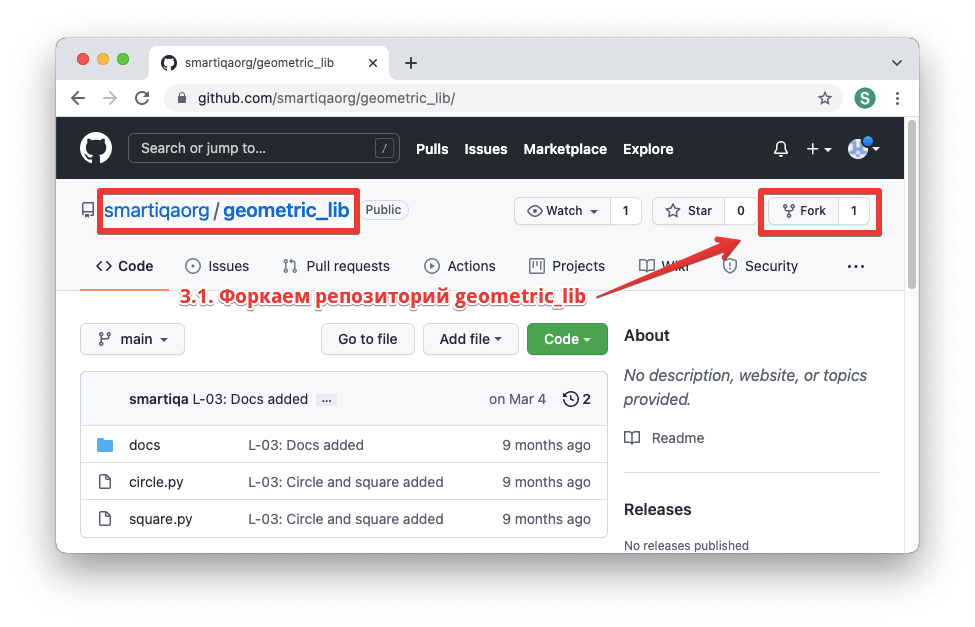The width and height of the screenshot is (975, 627).
Task: Expand the commit message ellipsis
Action: (325, 398)
